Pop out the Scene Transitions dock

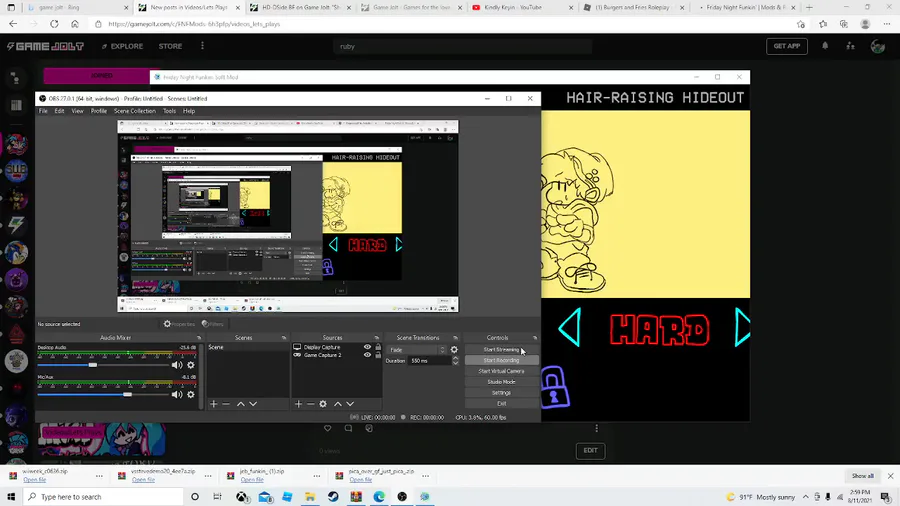tap(455, 338)
